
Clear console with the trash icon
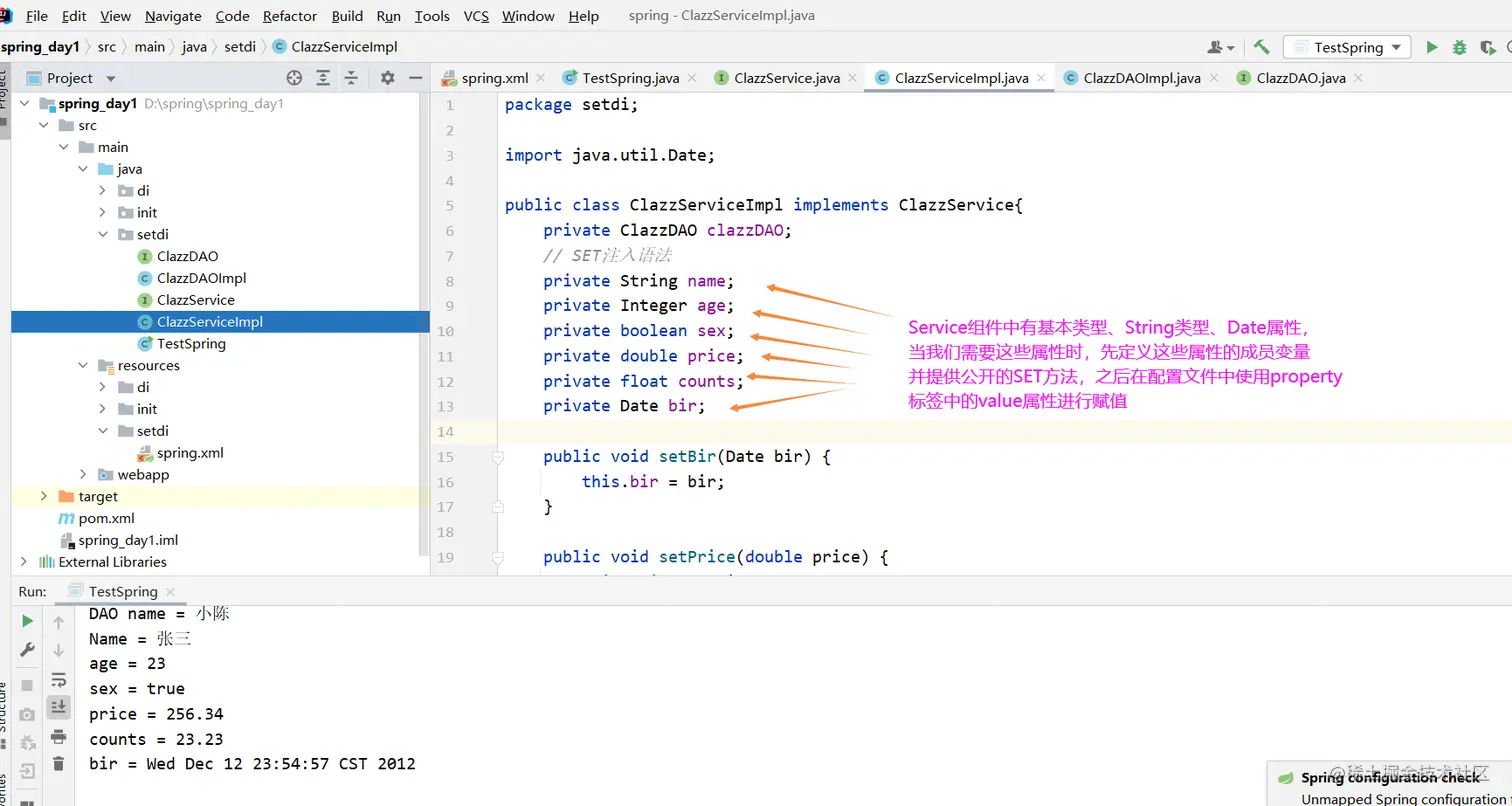point(59,764)
